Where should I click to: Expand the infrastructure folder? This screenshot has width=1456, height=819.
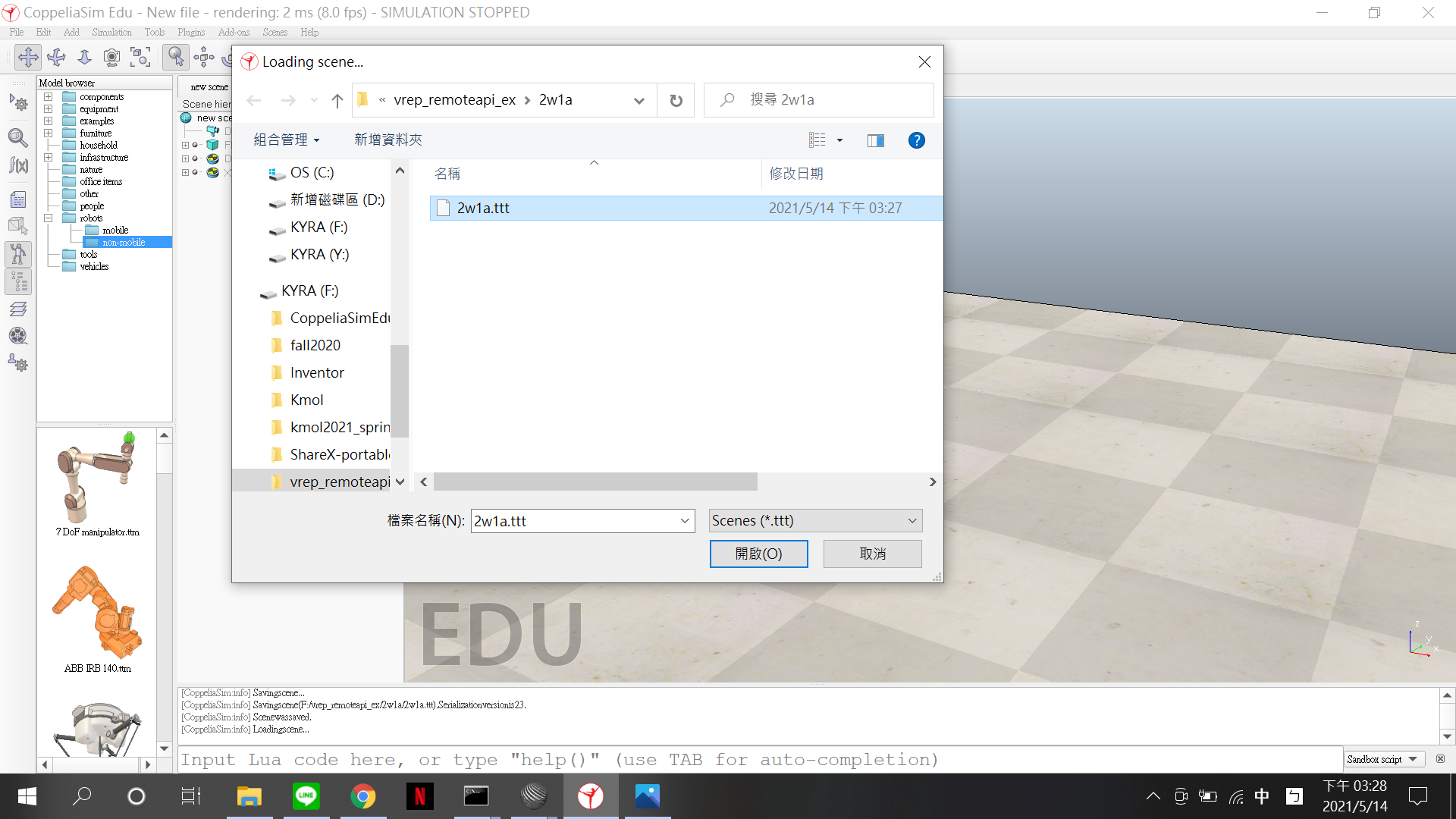click(x=48, y=158)
